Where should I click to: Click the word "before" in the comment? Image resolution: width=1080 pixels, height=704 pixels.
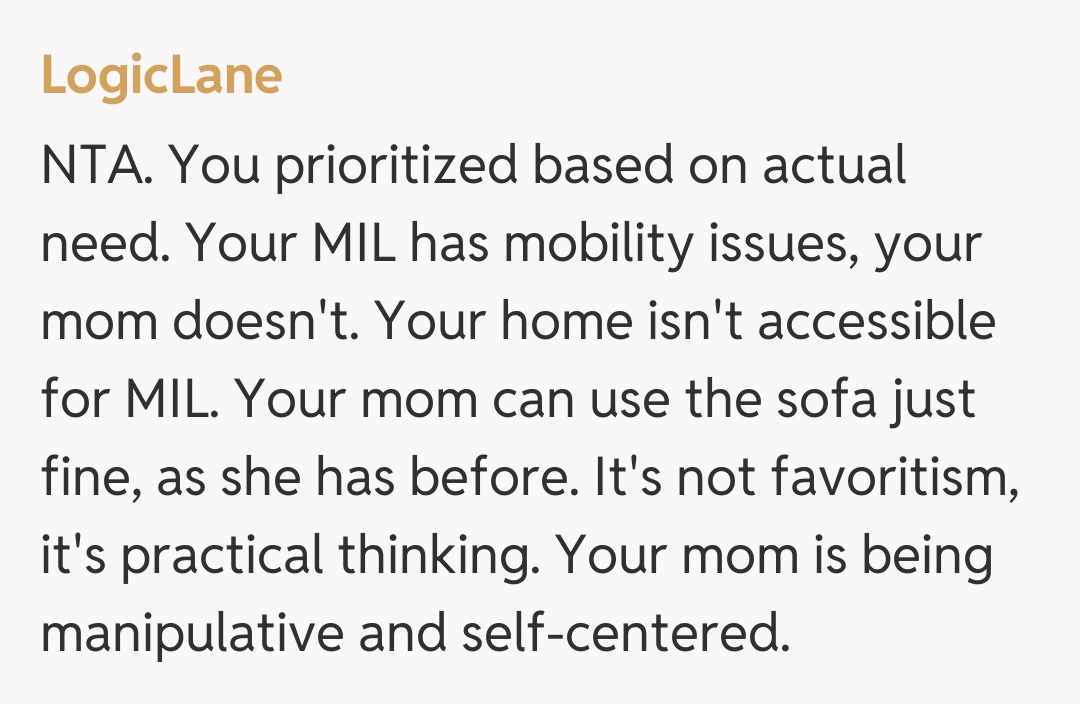[492, 479]
